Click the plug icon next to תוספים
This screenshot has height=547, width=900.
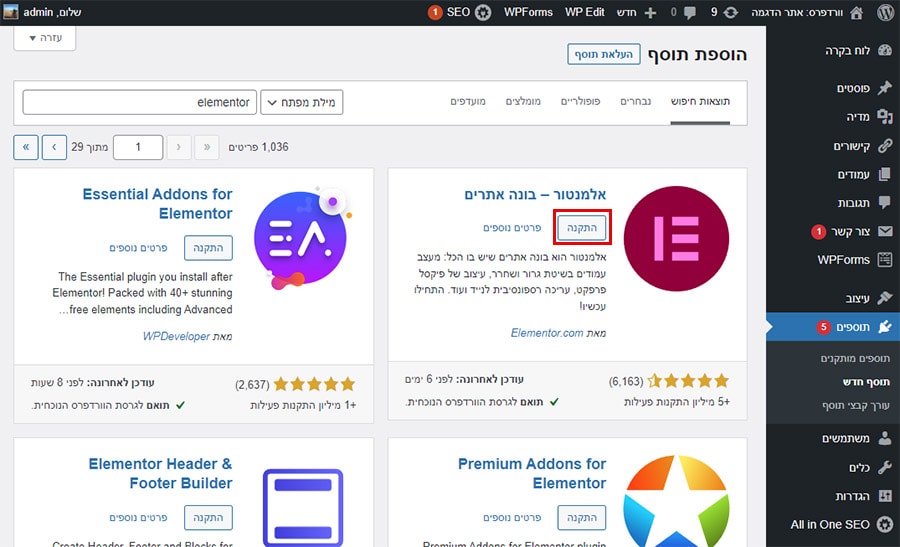(x=885, y=327)
